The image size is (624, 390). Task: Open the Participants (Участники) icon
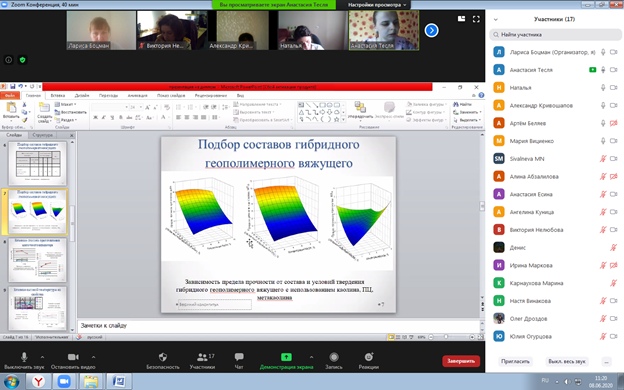click(203, 357)
